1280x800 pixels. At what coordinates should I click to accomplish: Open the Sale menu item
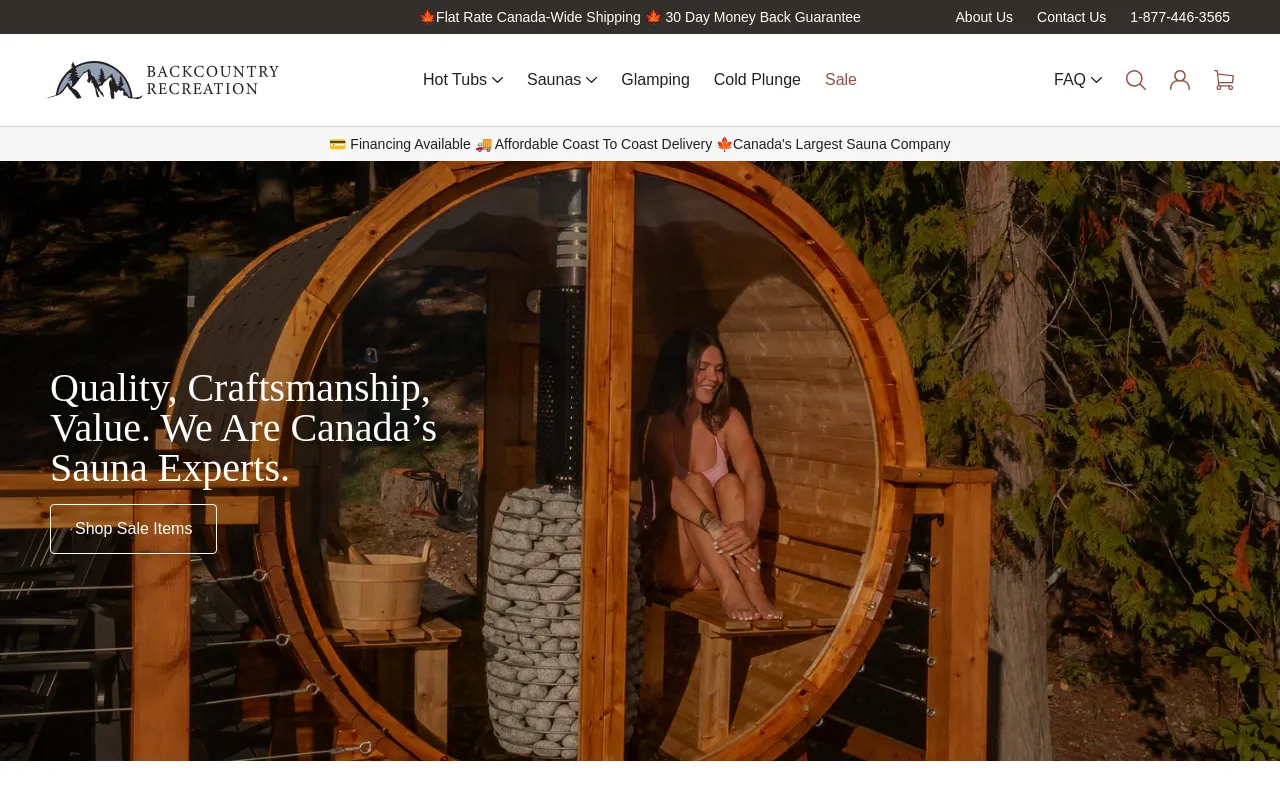pos(841,80)
